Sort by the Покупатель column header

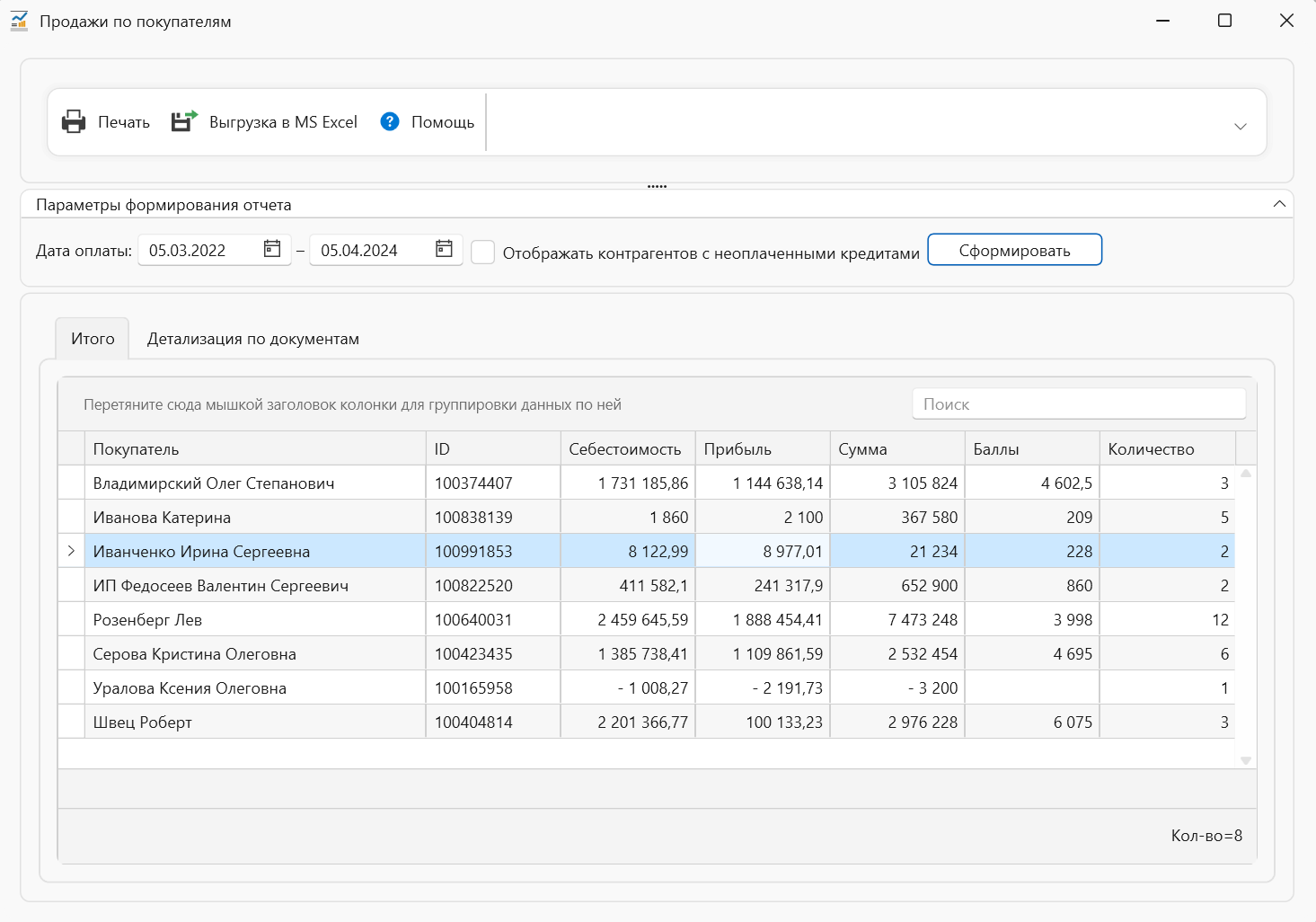(x=255, y=448)
